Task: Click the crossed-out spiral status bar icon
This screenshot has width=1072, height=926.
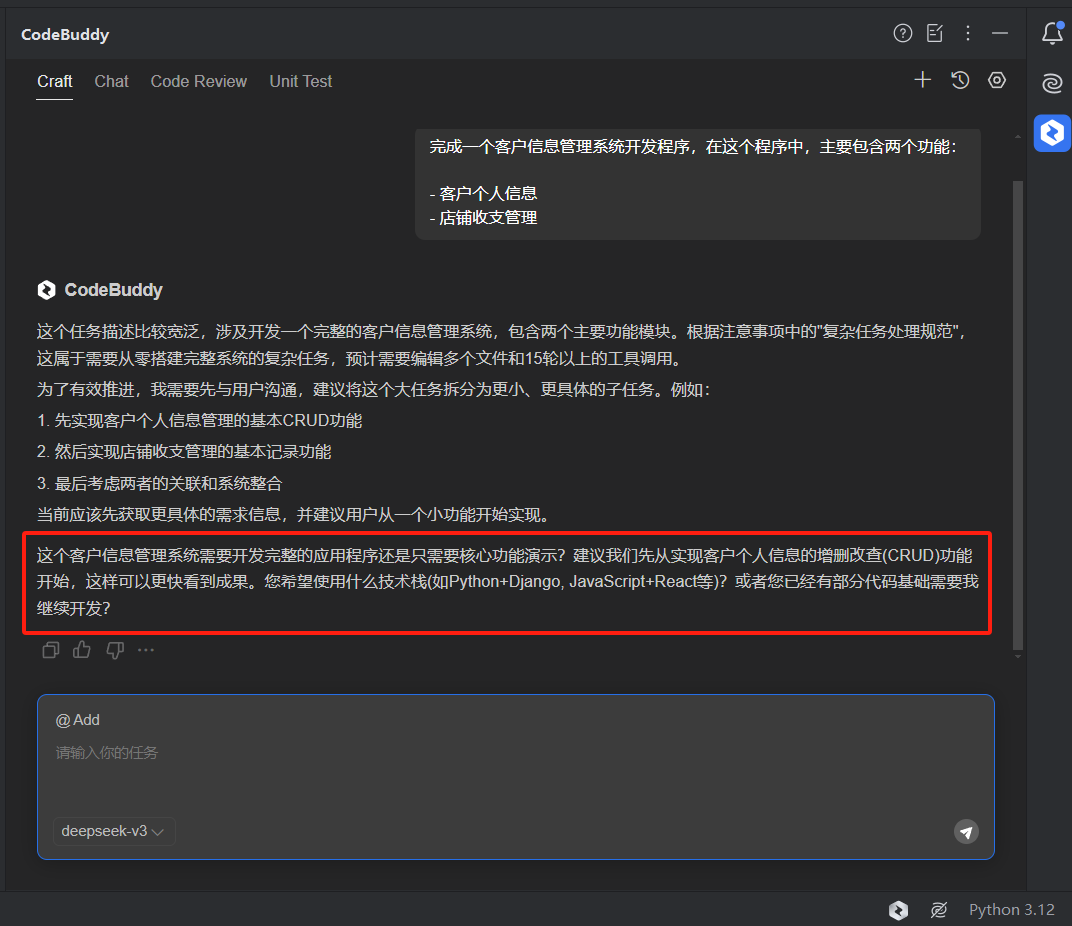Action: coord(939,910)
